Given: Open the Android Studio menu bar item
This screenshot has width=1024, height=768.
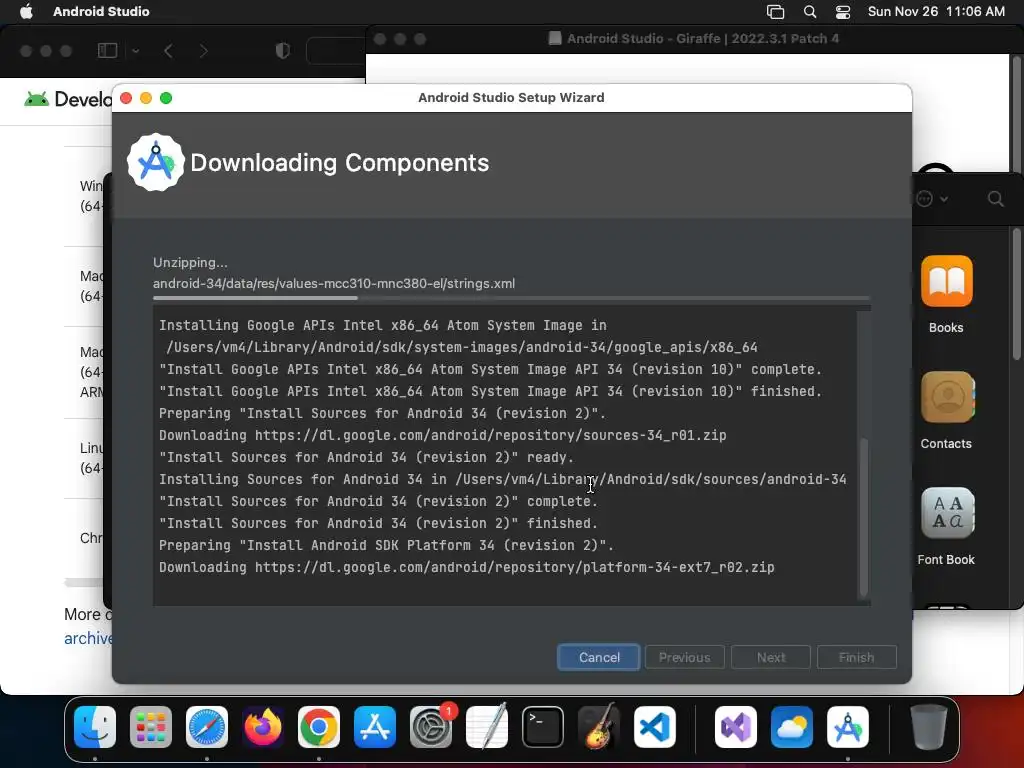Looking at the screenshot, I should 101,12.
